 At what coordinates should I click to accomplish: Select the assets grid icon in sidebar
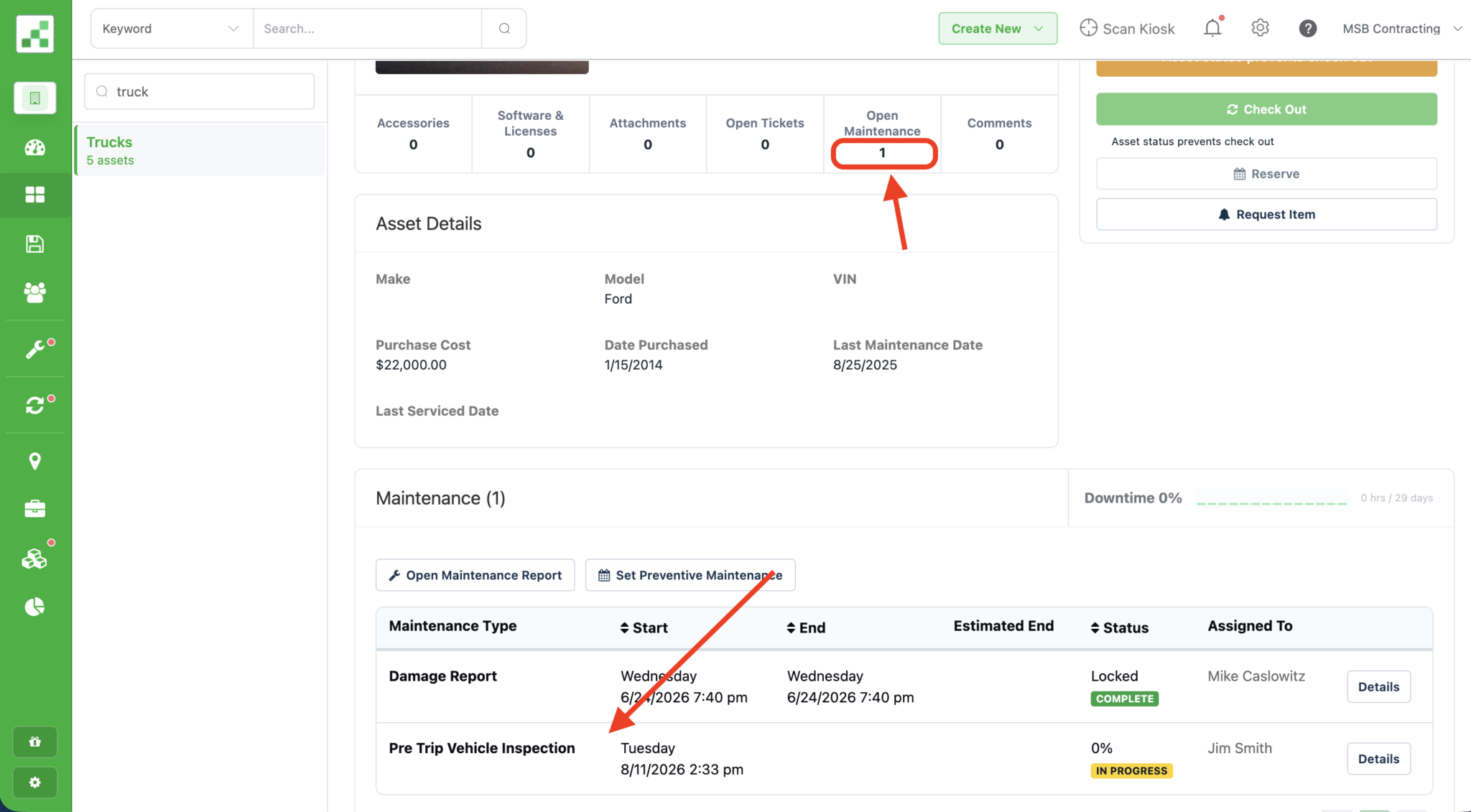pos(34,195)
